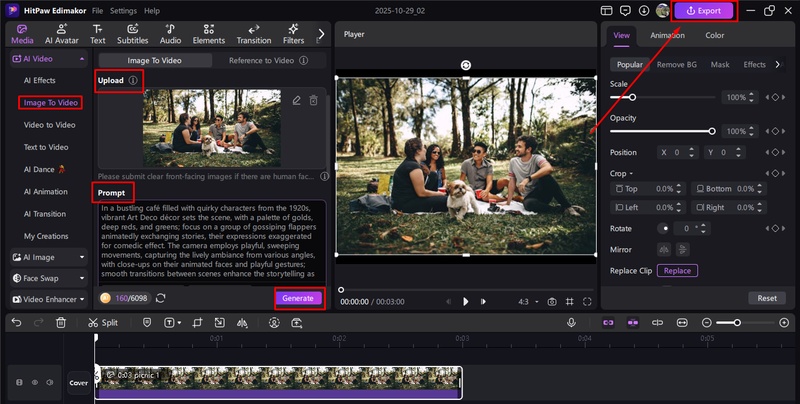This screenshot has width=800, height=404.
Task: Select AI Effects in the sidebar
Action: coord(40,81)
